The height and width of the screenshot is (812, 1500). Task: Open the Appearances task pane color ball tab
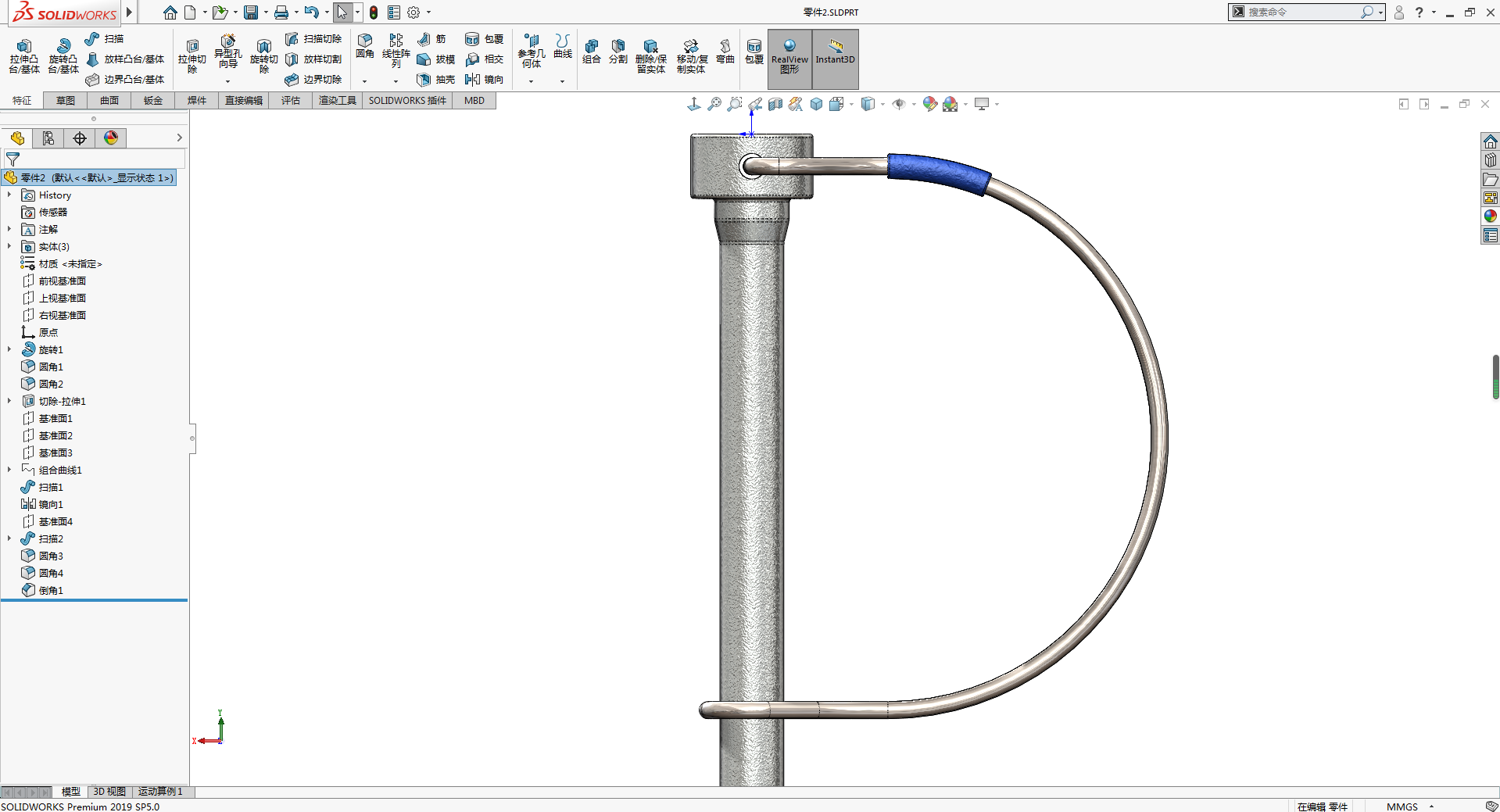(1491, 216)
